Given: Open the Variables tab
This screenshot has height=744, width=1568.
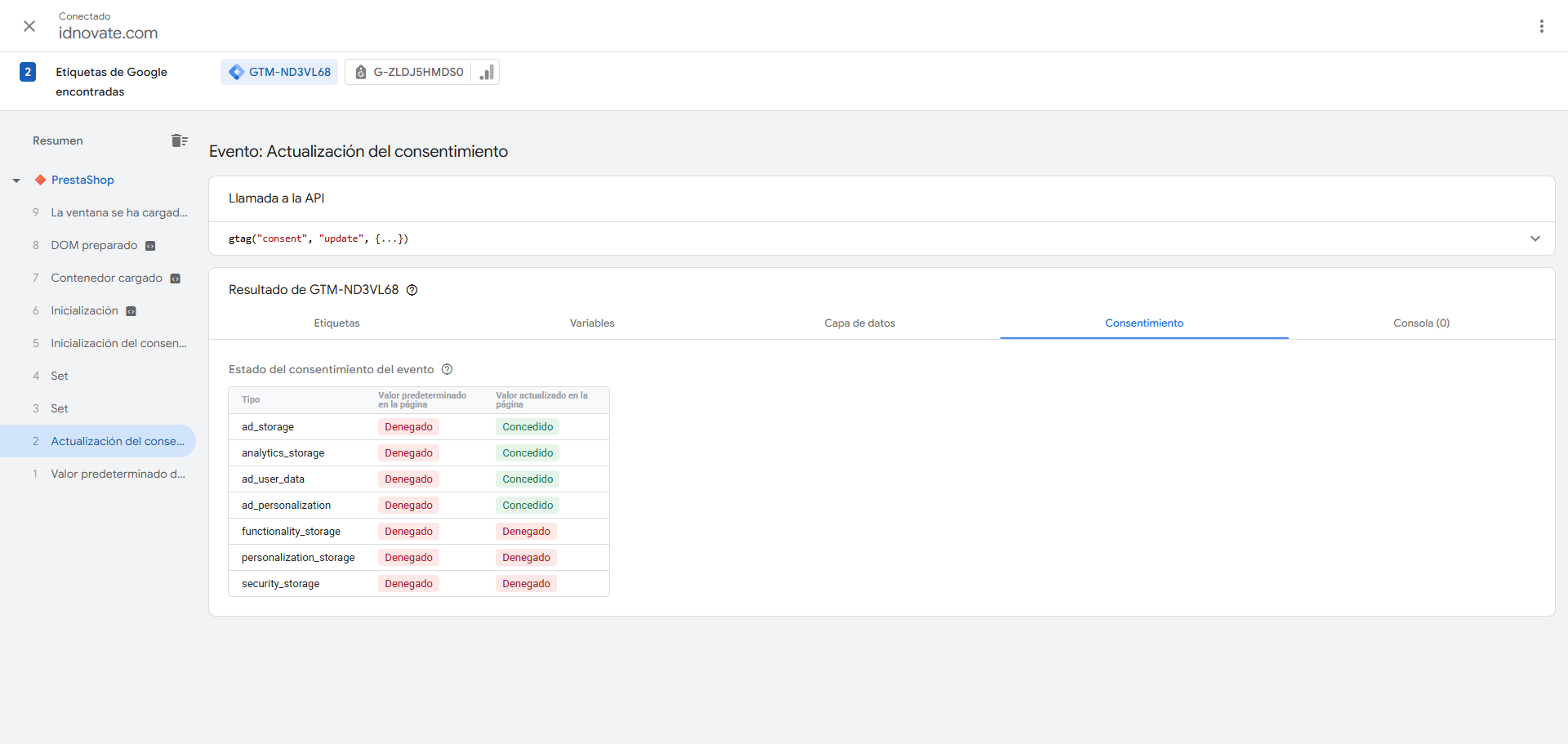Looking at the screenshot, I should coord(592,323).
